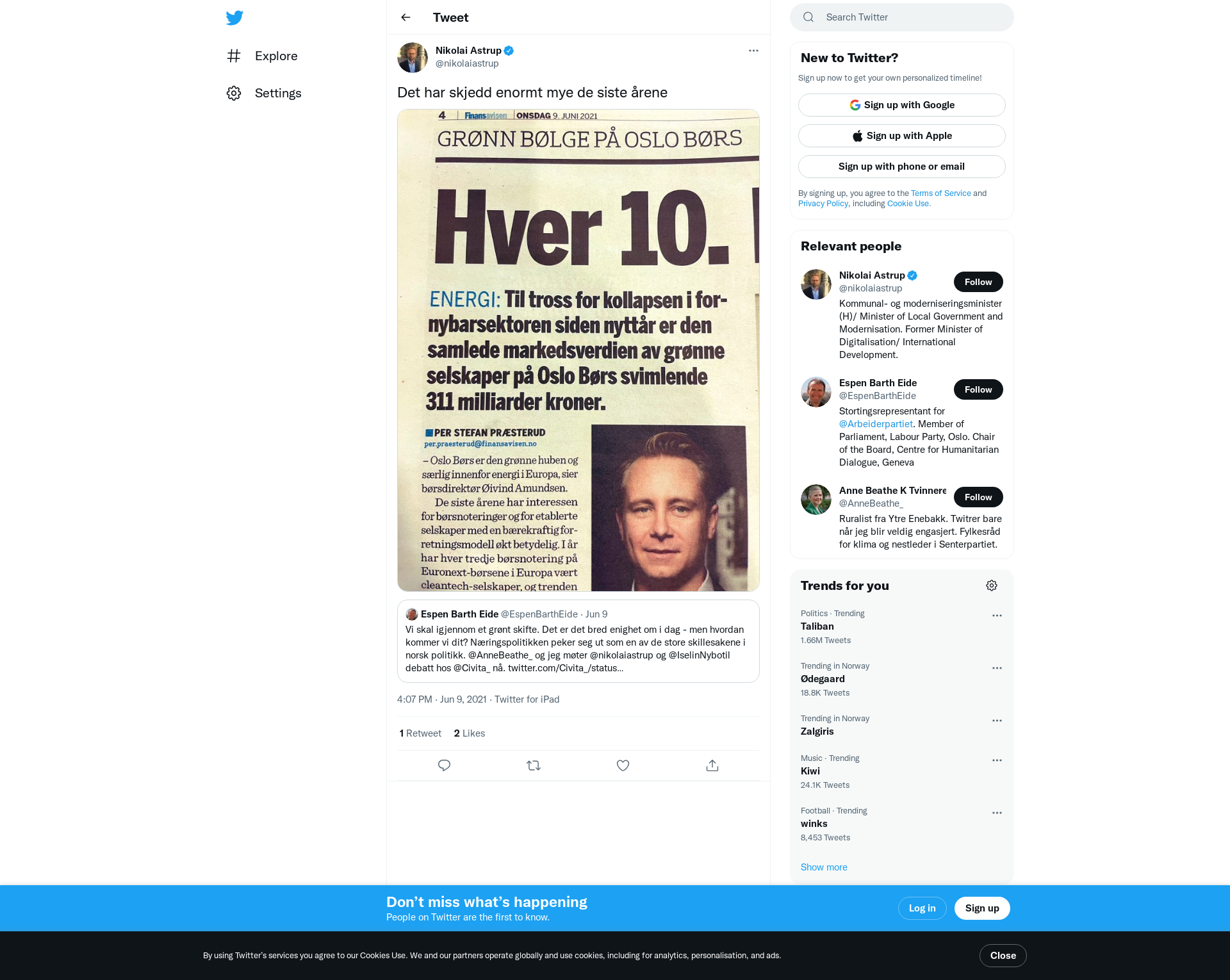Close the cookie notice

[1003, 956]
